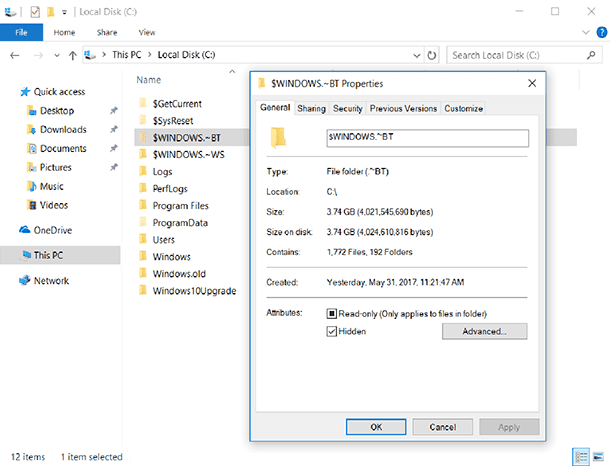
Task: Click the Forward navigation arrow
Action: (38, 55)
